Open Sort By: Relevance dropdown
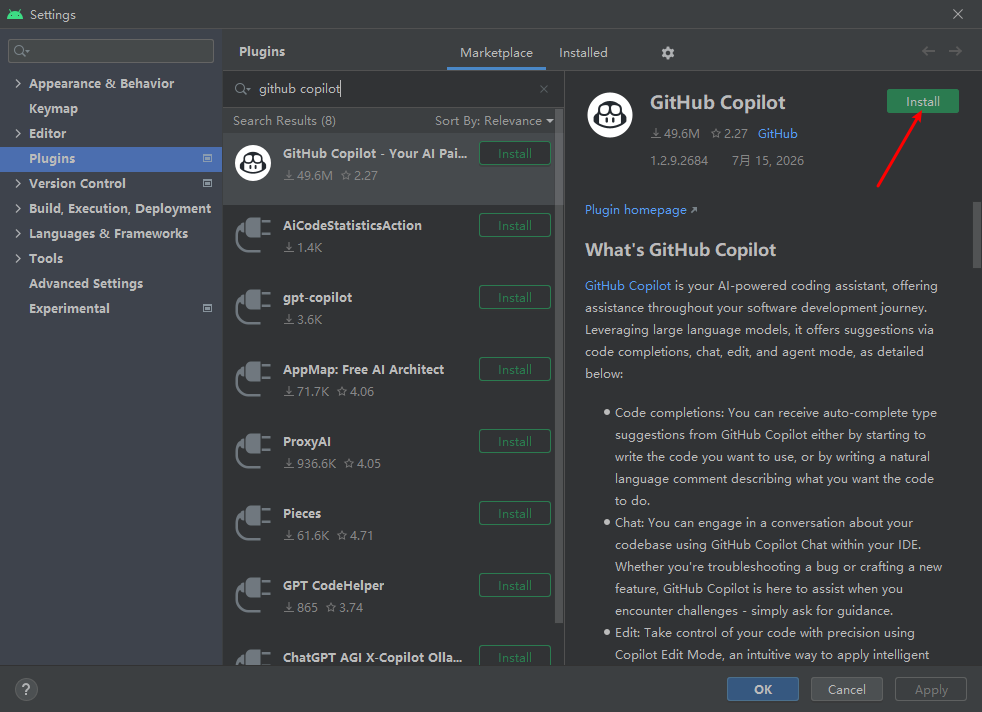The width and height of the screenshot is (982, 712). [x=494, y=121]
